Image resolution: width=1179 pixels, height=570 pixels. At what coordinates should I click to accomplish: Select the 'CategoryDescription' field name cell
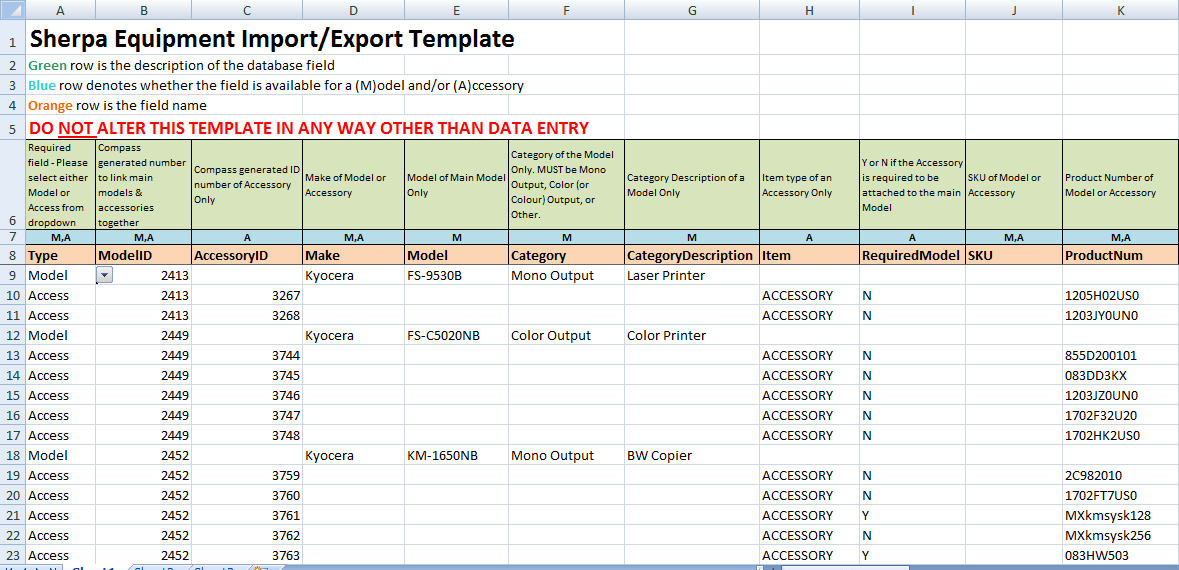pyautogui.click(x=692, y=256)
